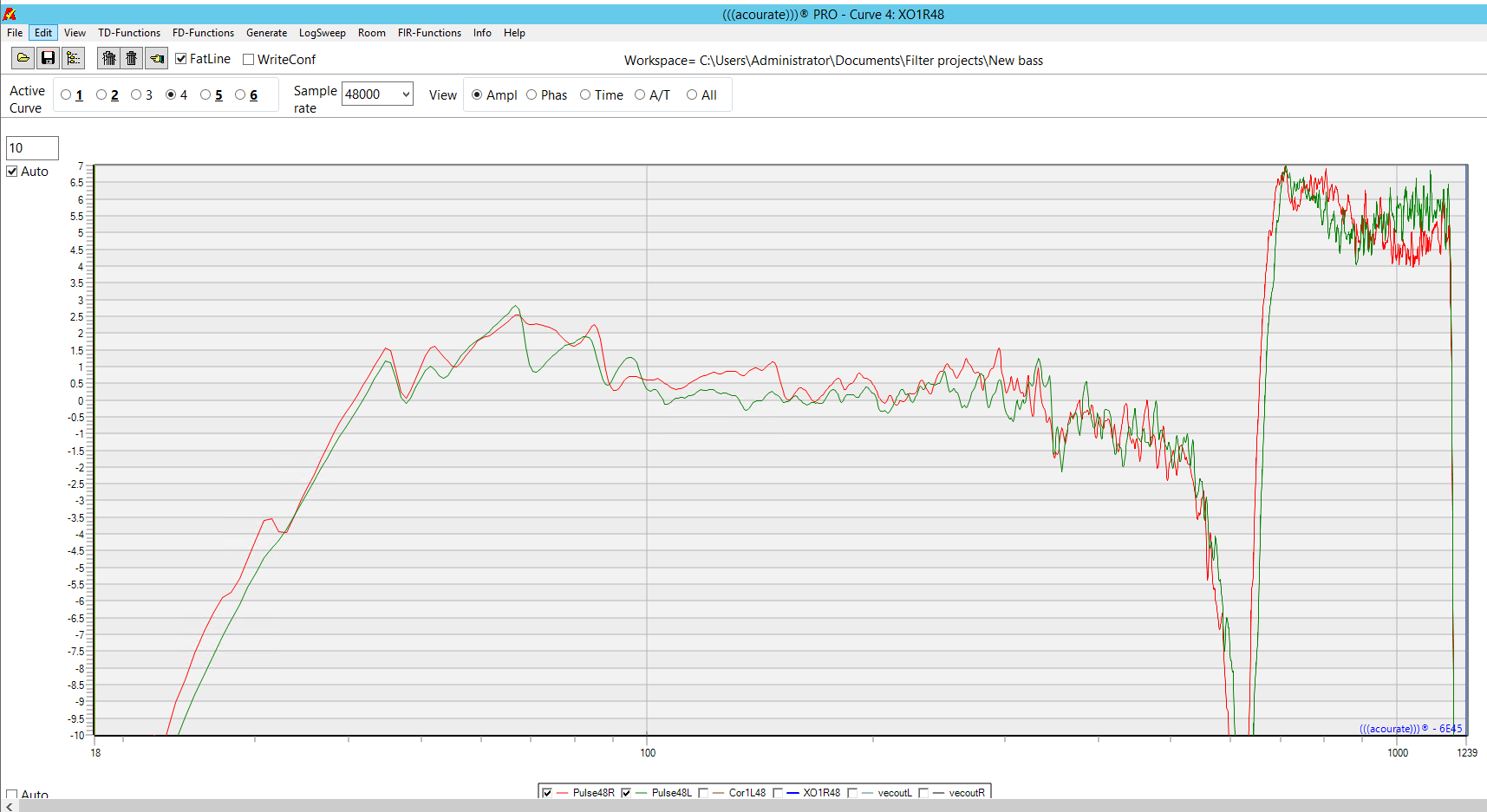
Task: Select active curve 2
Action: click(x=102, y=95)
